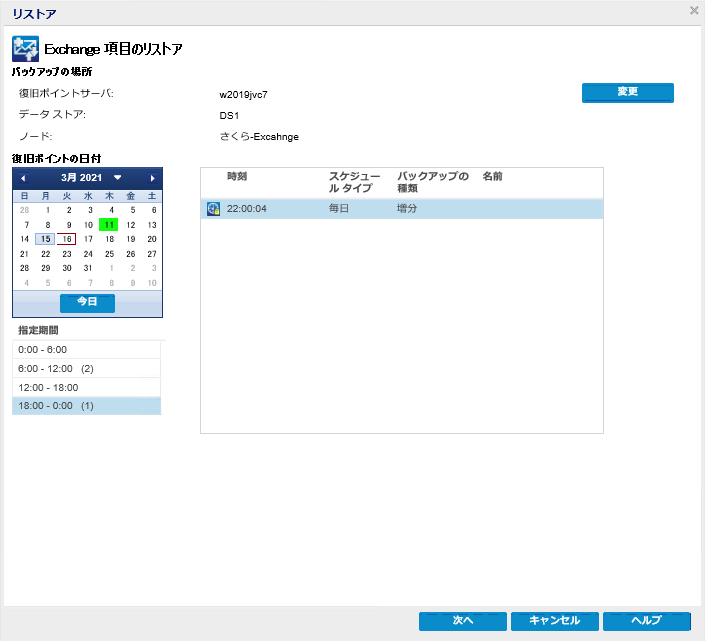
Task: Click the 時刻 column header
Action: click(237, 176)
